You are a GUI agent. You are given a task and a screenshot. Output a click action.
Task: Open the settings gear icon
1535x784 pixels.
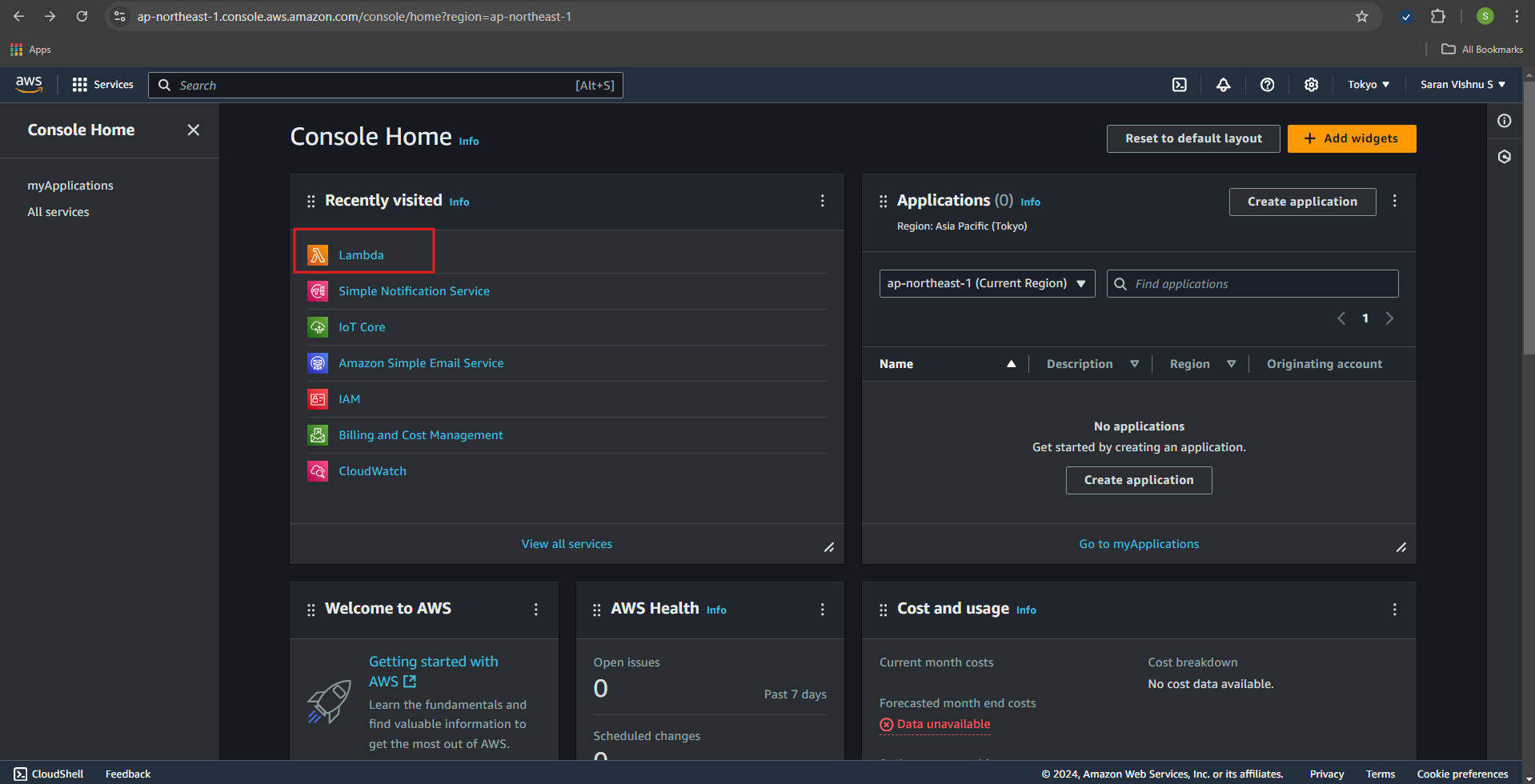pos(1311,85)
